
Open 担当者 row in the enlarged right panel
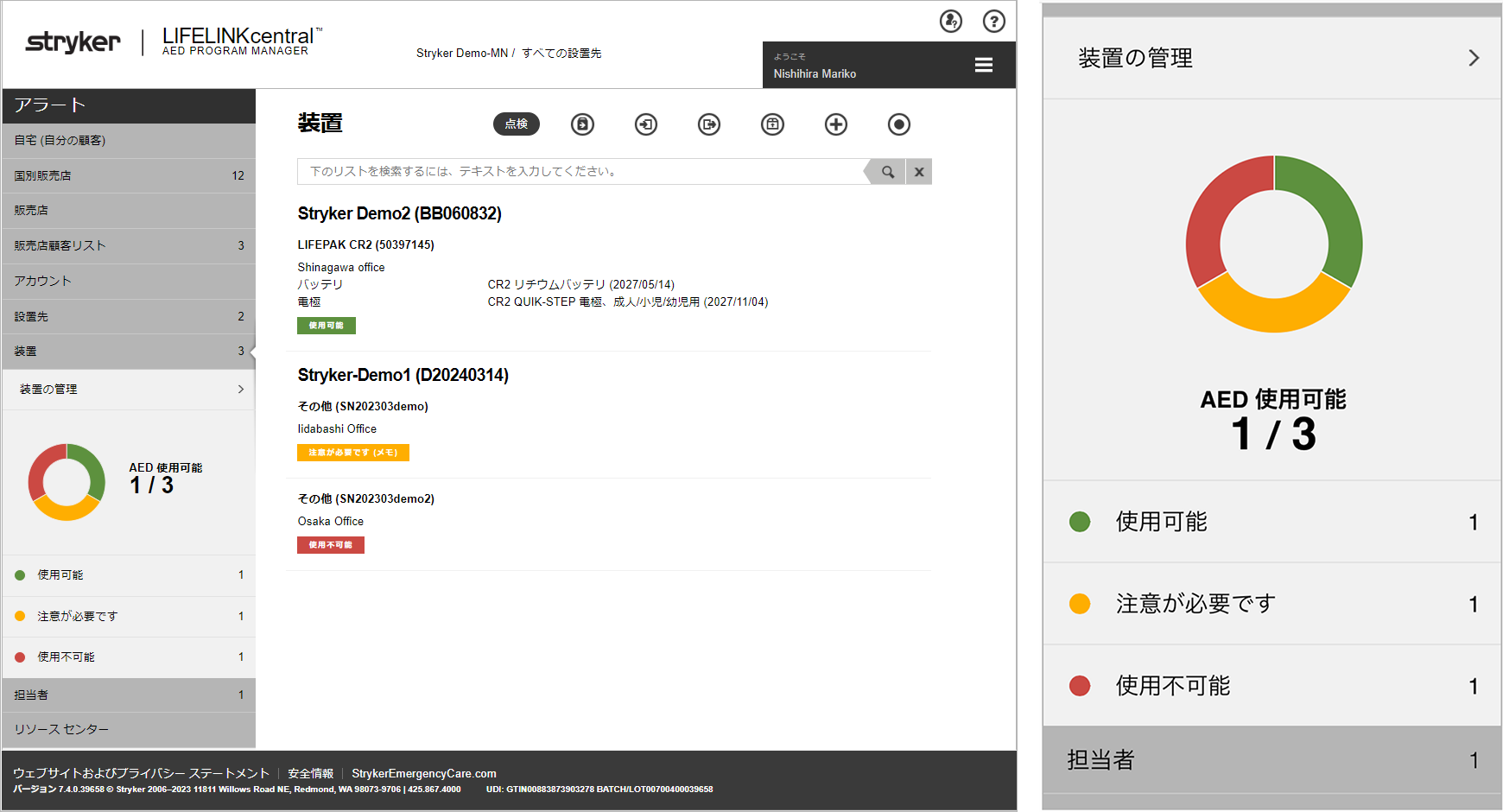pos(1272,760)
